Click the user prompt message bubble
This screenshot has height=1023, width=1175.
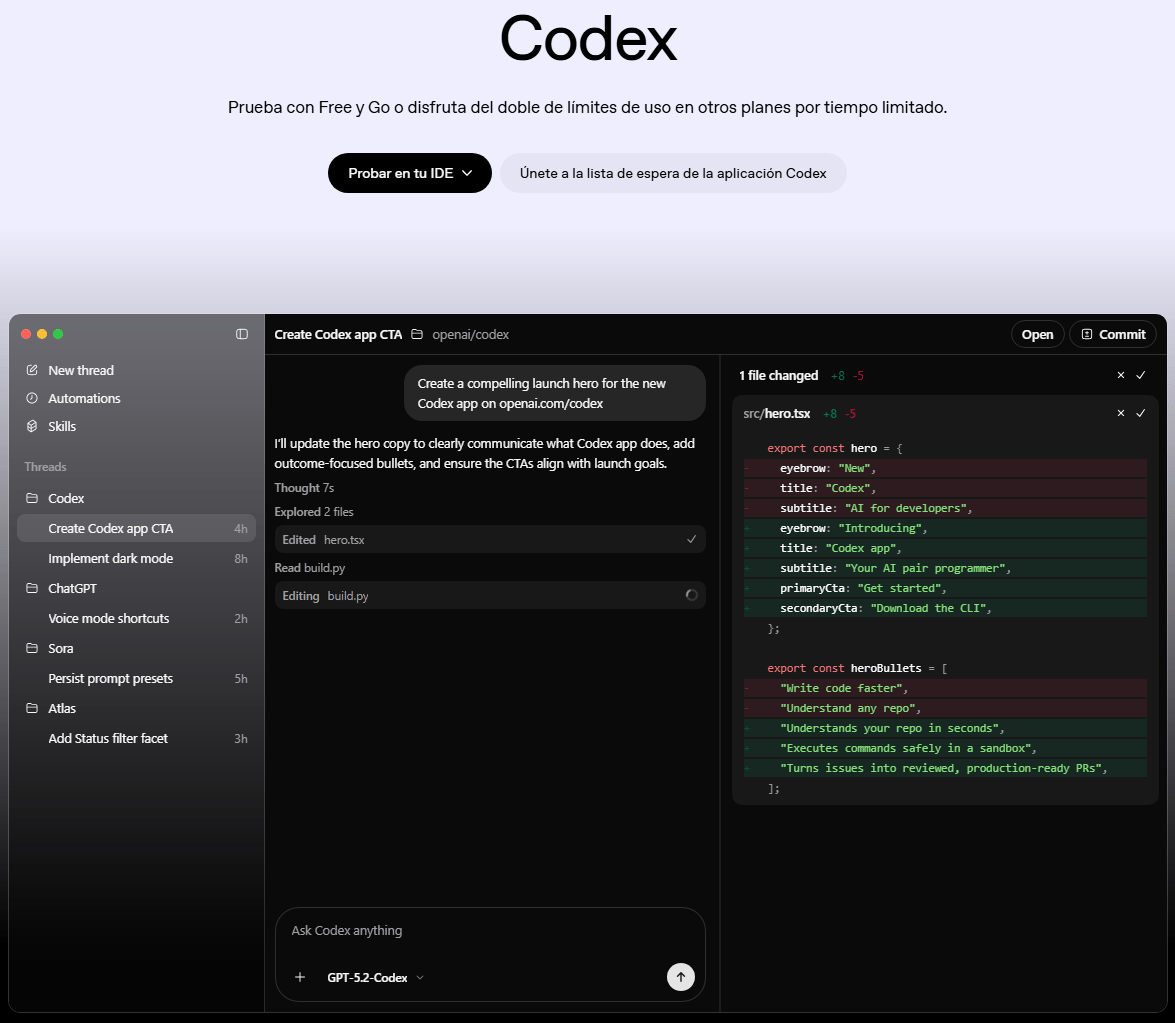[x=555, y=393]
